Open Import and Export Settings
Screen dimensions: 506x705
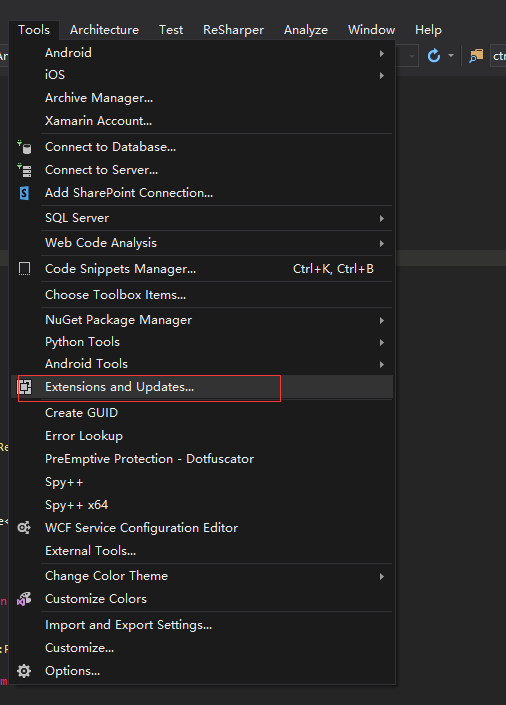pos(202,625)
